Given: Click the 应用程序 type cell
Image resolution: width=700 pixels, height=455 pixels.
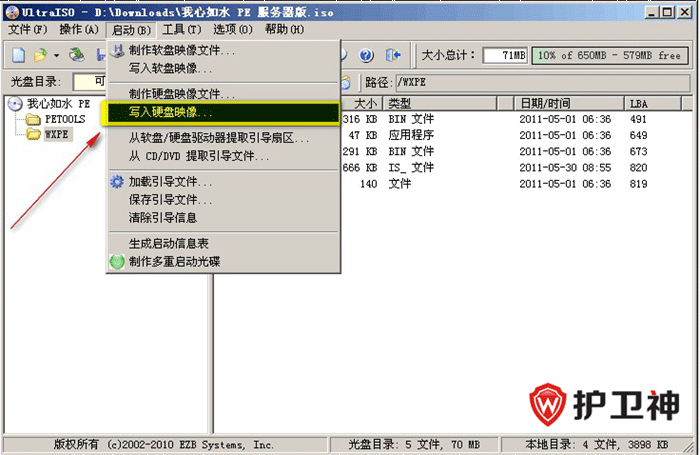Looking at the screenshot, I should point(411,135).
